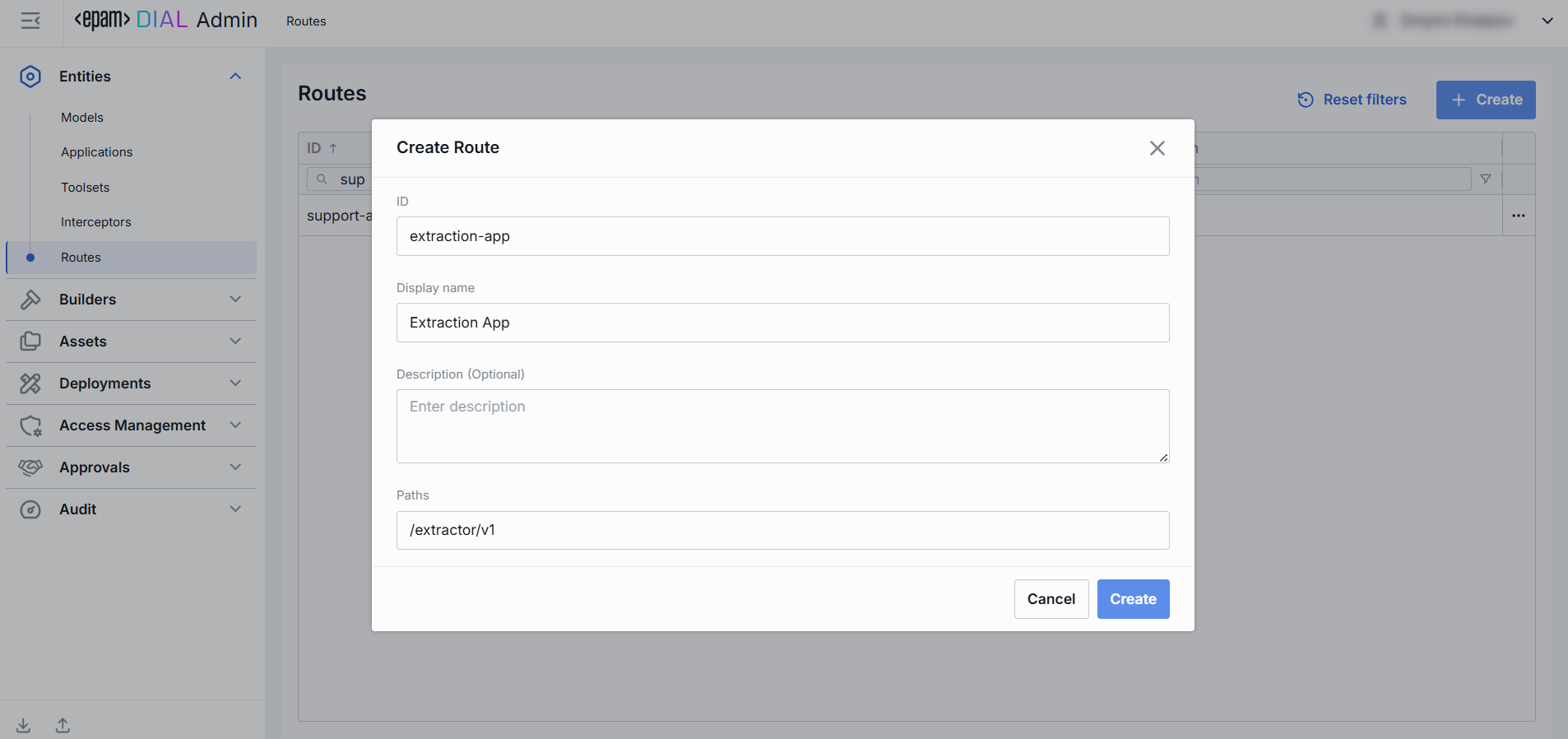Screen dimensions: 1568x739
Task: Click into the Description text area
Action: [782, 426]
